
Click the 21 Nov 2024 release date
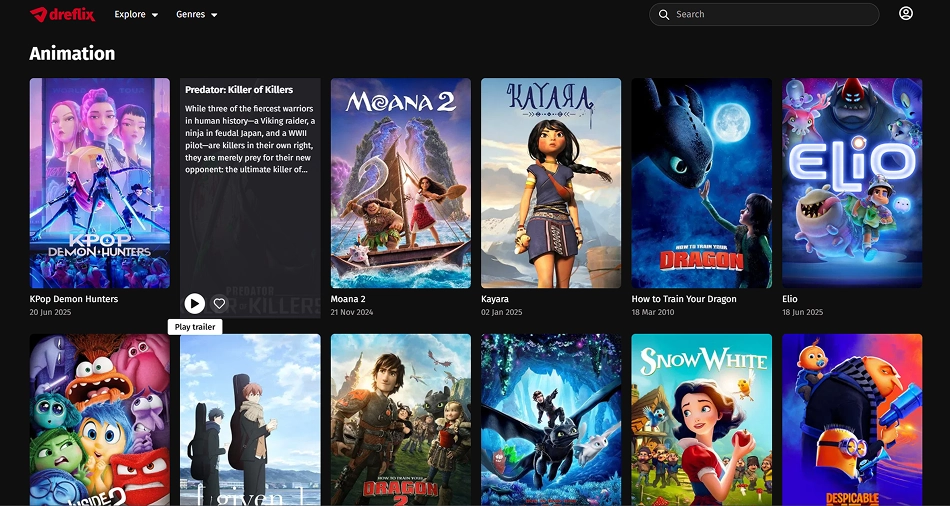352,312
